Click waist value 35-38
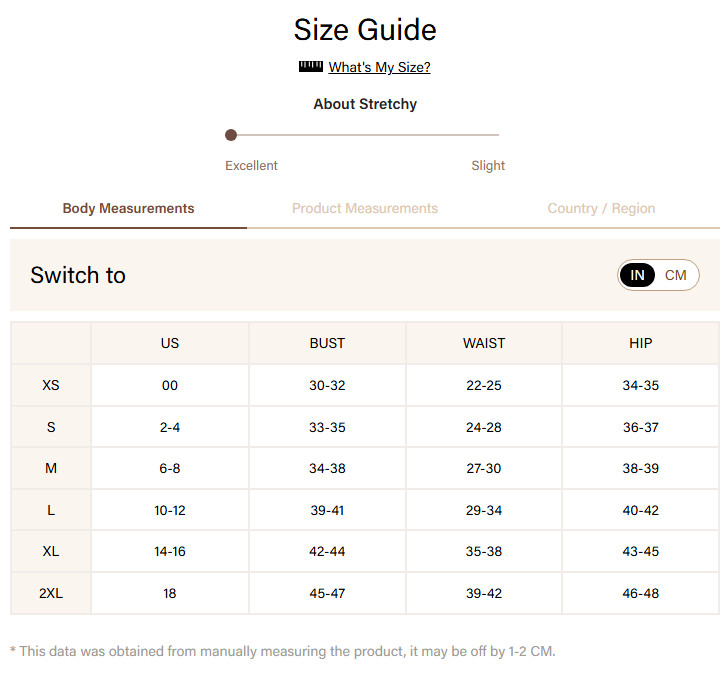 [484, 551]
